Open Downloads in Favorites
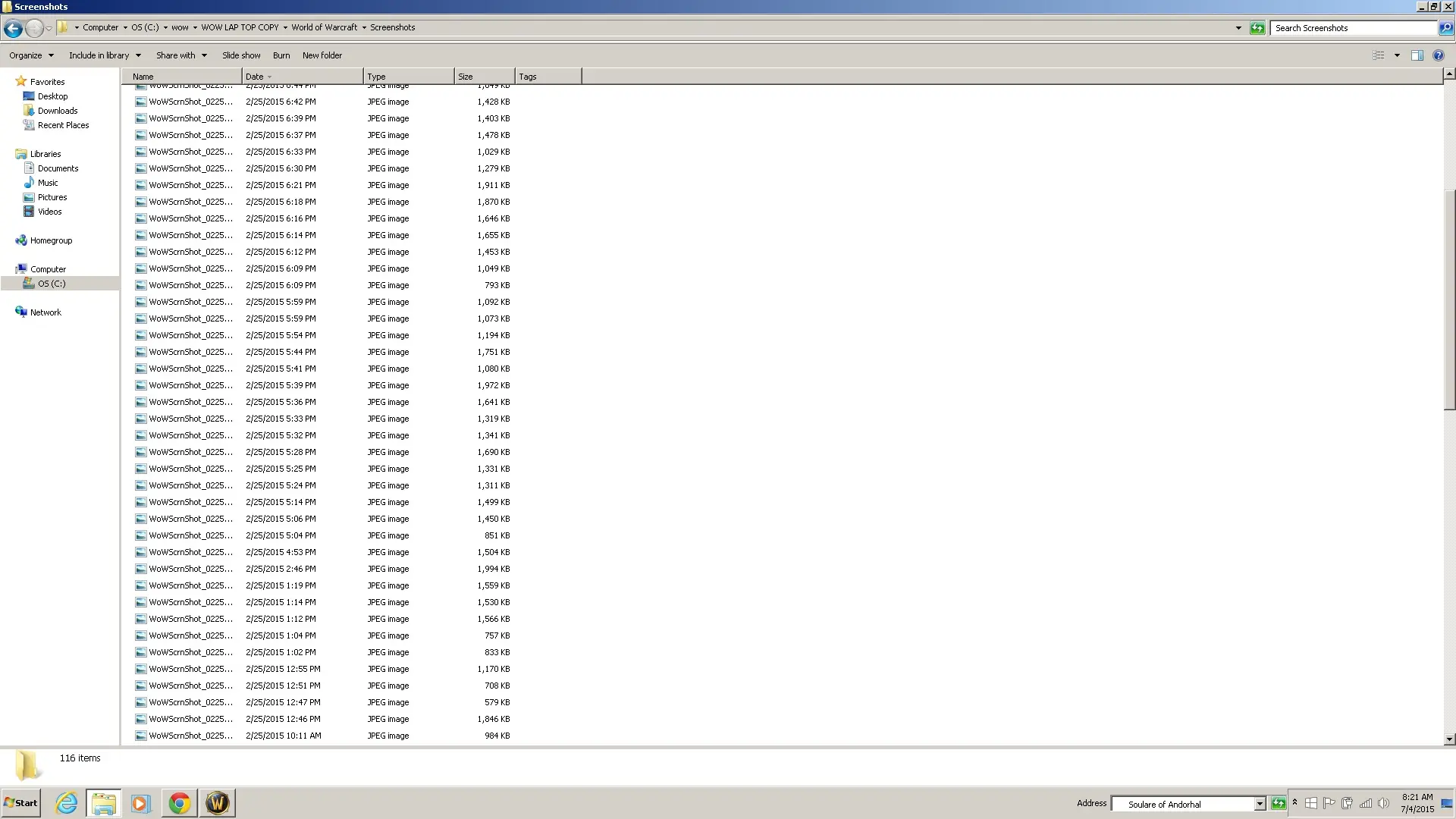Image resolution: width=1456 pixels, height=819 pixels. (58, 111)
